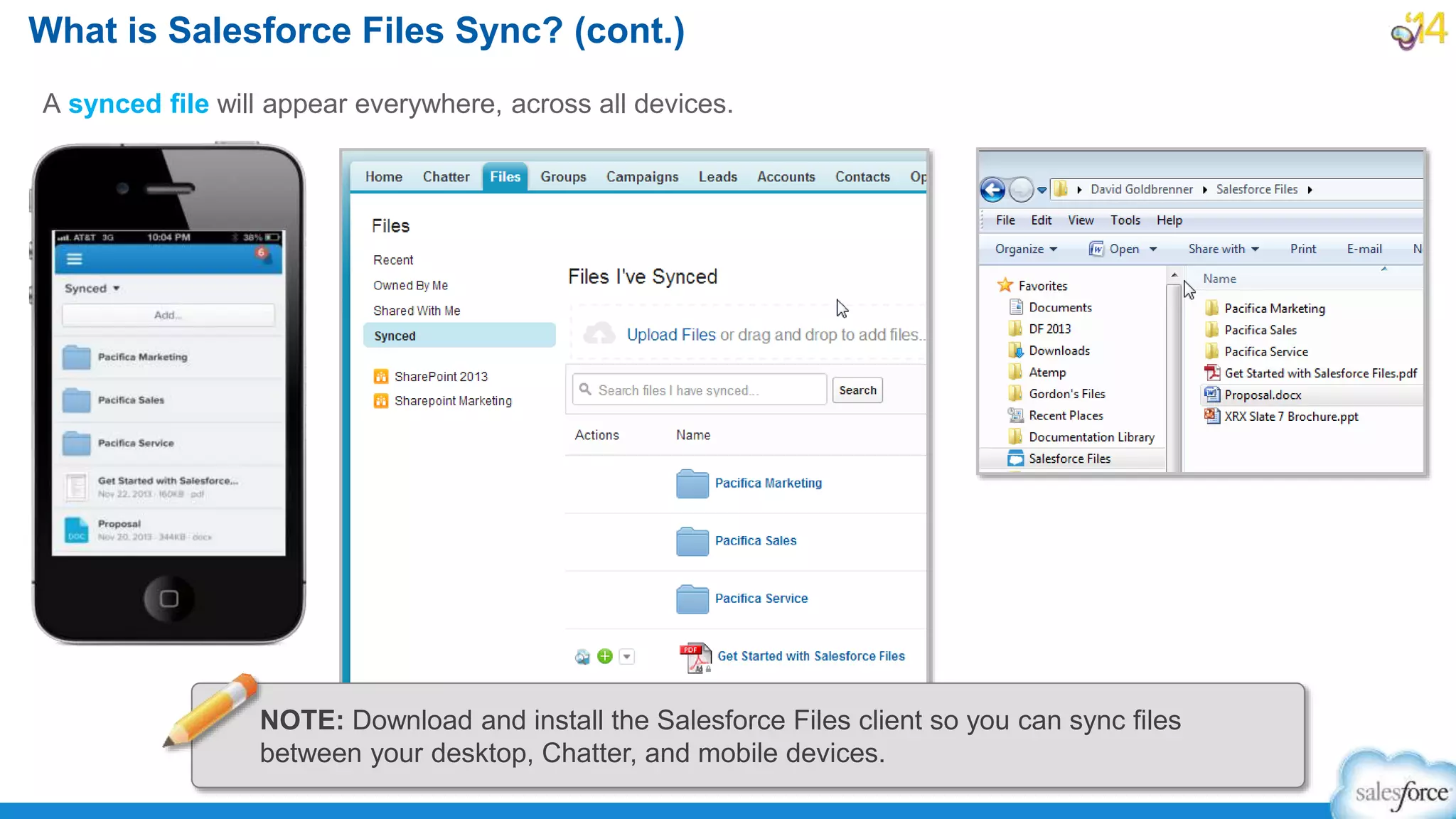The image size is (1456, 819).
Task: Expand the Share with dropdown
Action: click(1224, 249)
